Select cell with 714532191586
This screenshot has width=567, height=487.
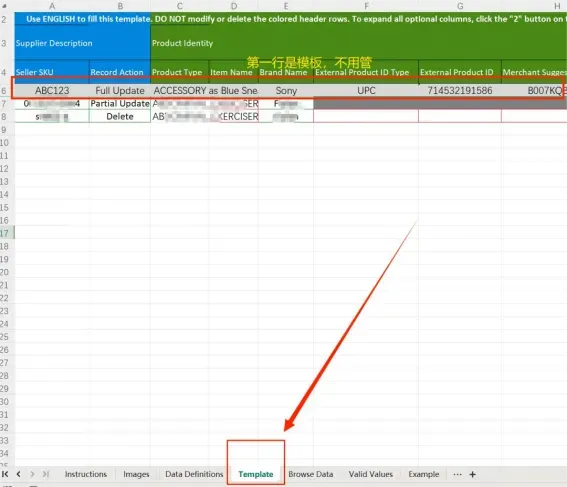460,90
